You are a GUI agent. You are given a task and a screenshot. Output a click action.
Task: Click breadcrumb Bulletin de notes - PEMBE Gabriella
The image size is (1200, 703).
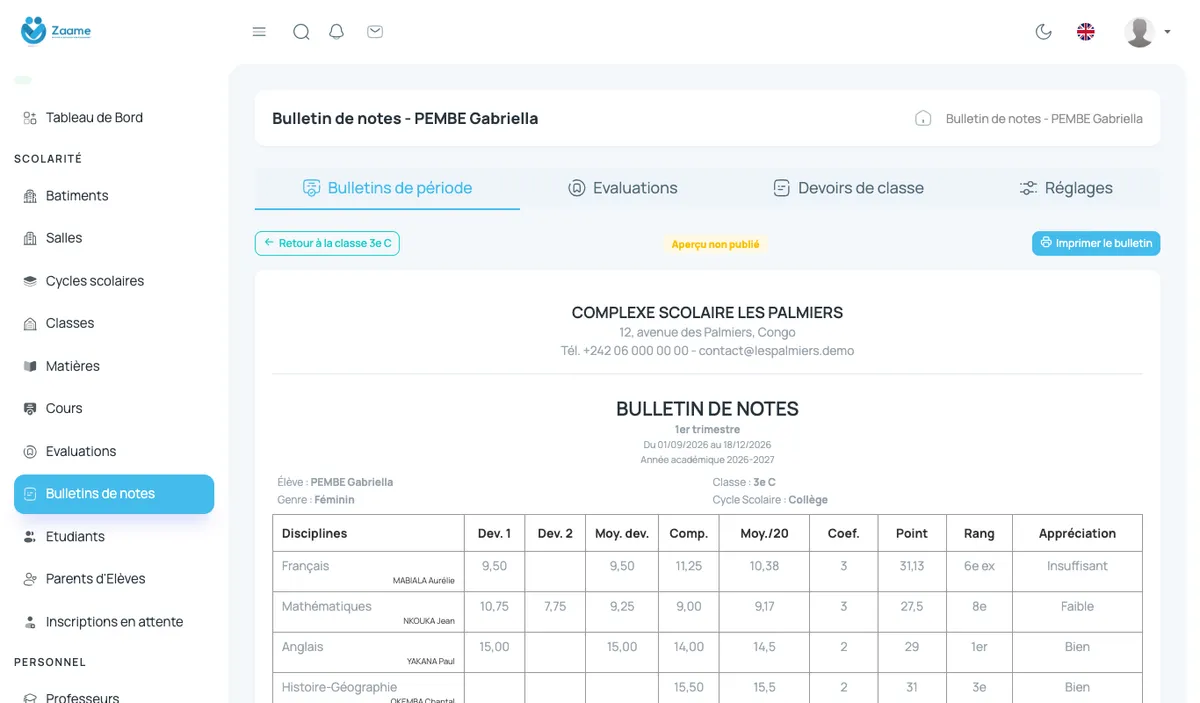(x=1044, y=118)
